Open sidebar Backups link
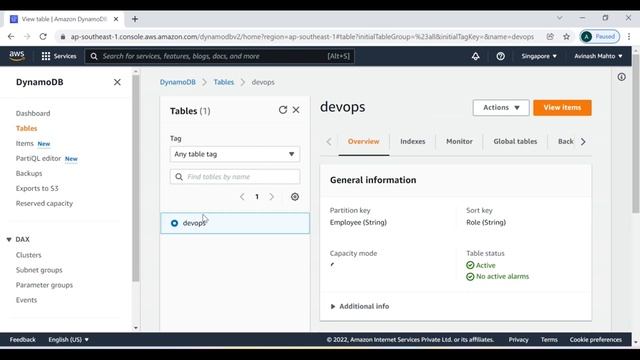Viewport: 640px width, 360px height. tap(29, 173)
